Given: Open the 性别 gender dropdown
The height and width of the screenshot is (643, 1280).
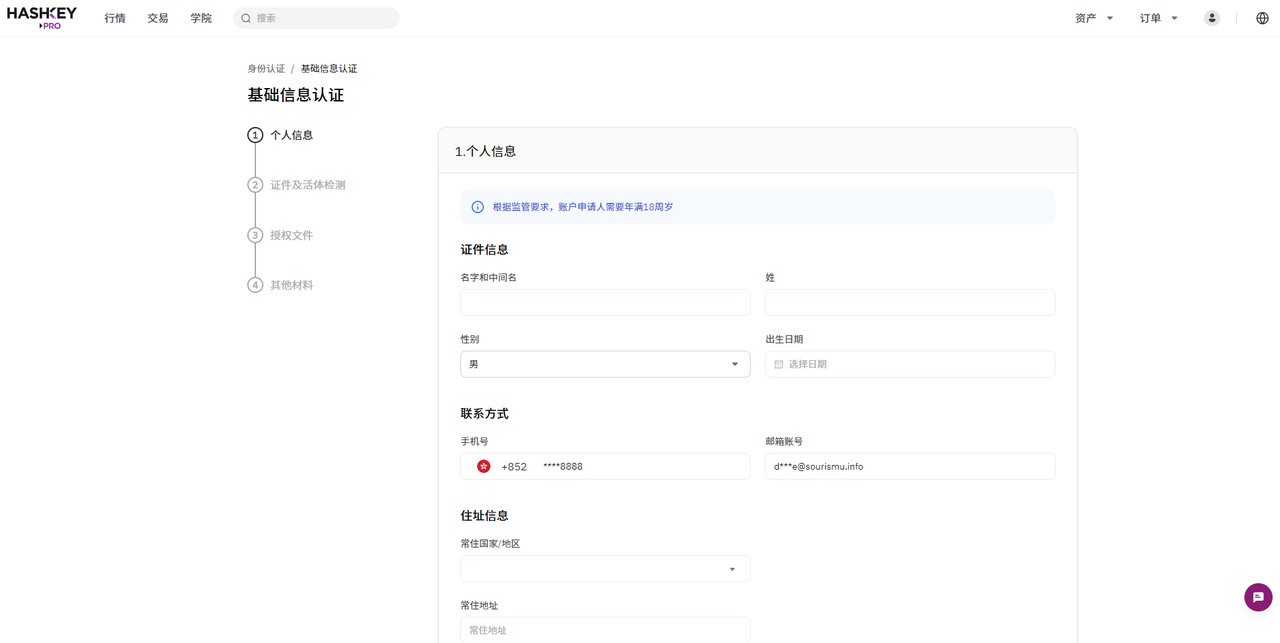Looking at the screenshot, I should click(x=605, y=364).
